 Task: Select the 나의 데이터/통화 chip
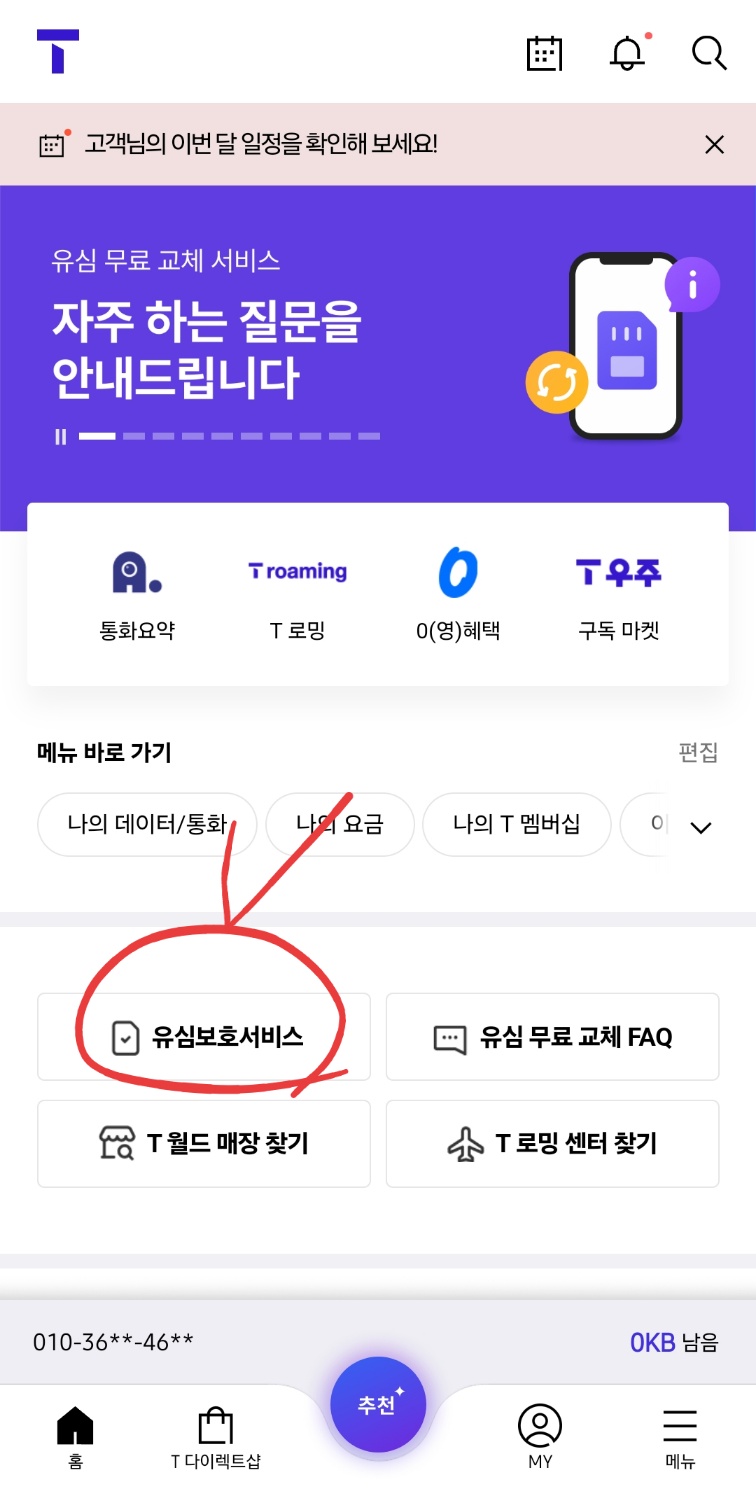(x=147, y=824)
